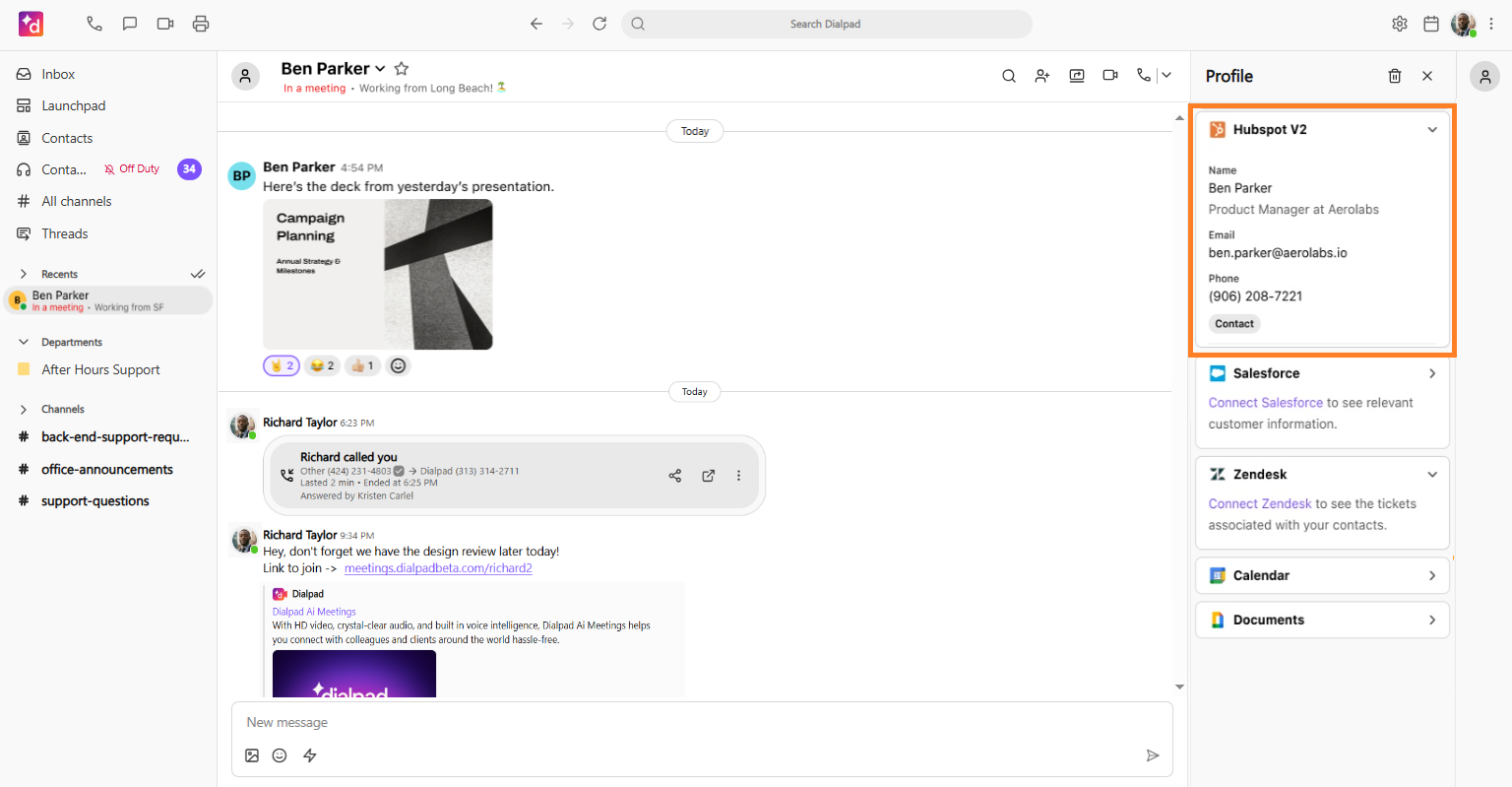The width and height of the screenshot is (1512, 787).
Task: Add a reaction with the smiley icon
Action: 398,365
